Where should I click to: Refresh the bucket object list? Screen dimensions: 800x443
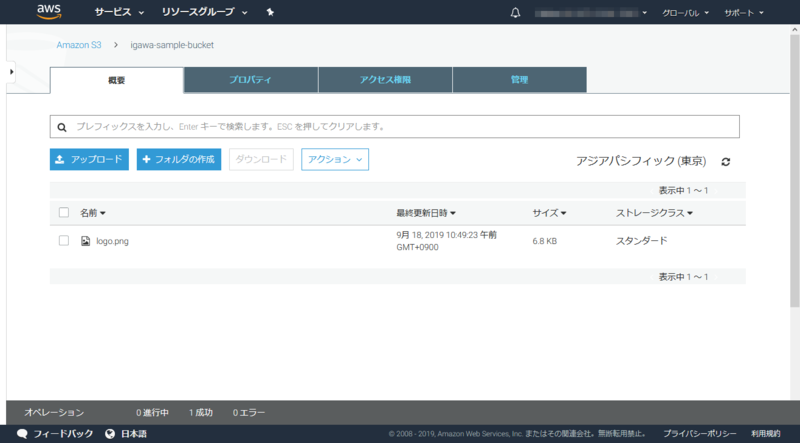click(x=726, y=162)
